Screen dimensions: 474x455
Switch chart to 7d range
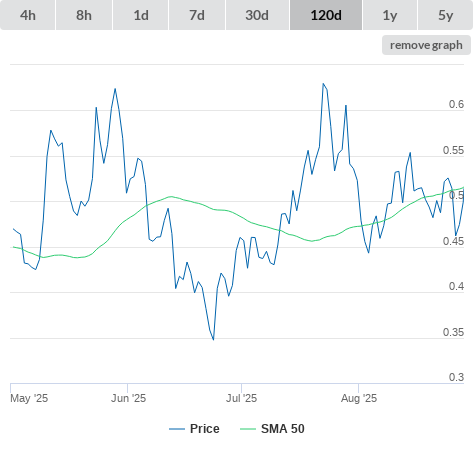197,15
